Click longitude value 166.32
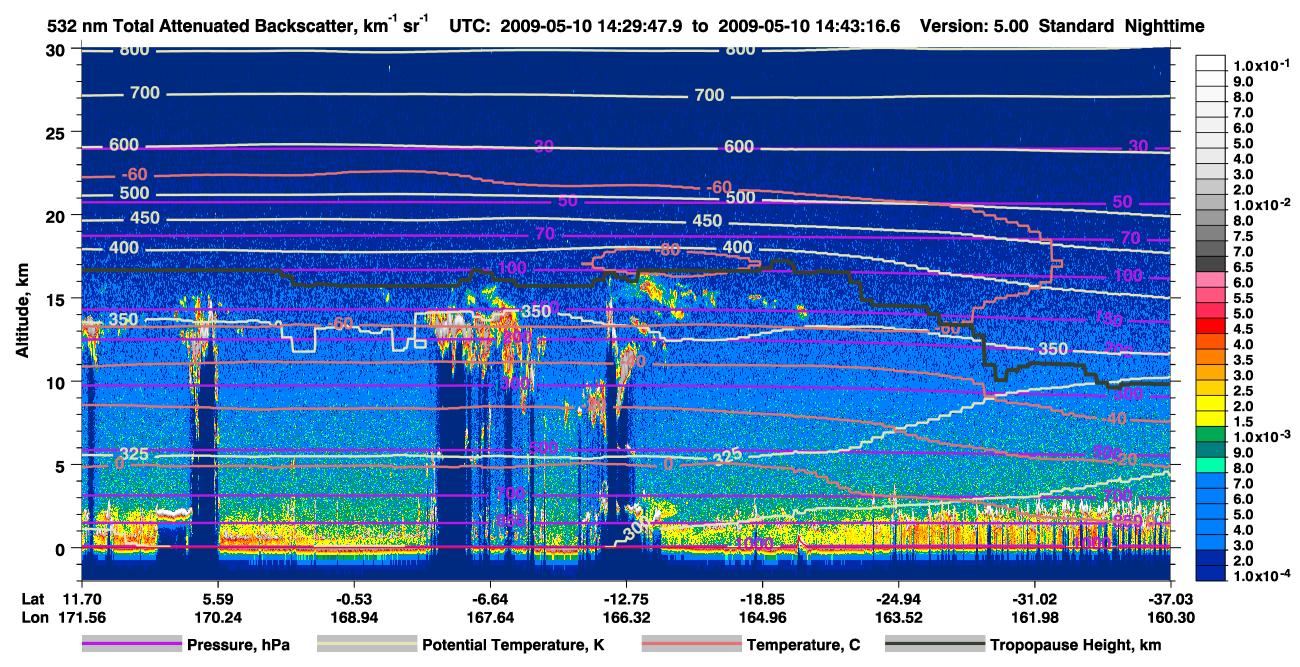The image size is (1300, 667). 626,617
